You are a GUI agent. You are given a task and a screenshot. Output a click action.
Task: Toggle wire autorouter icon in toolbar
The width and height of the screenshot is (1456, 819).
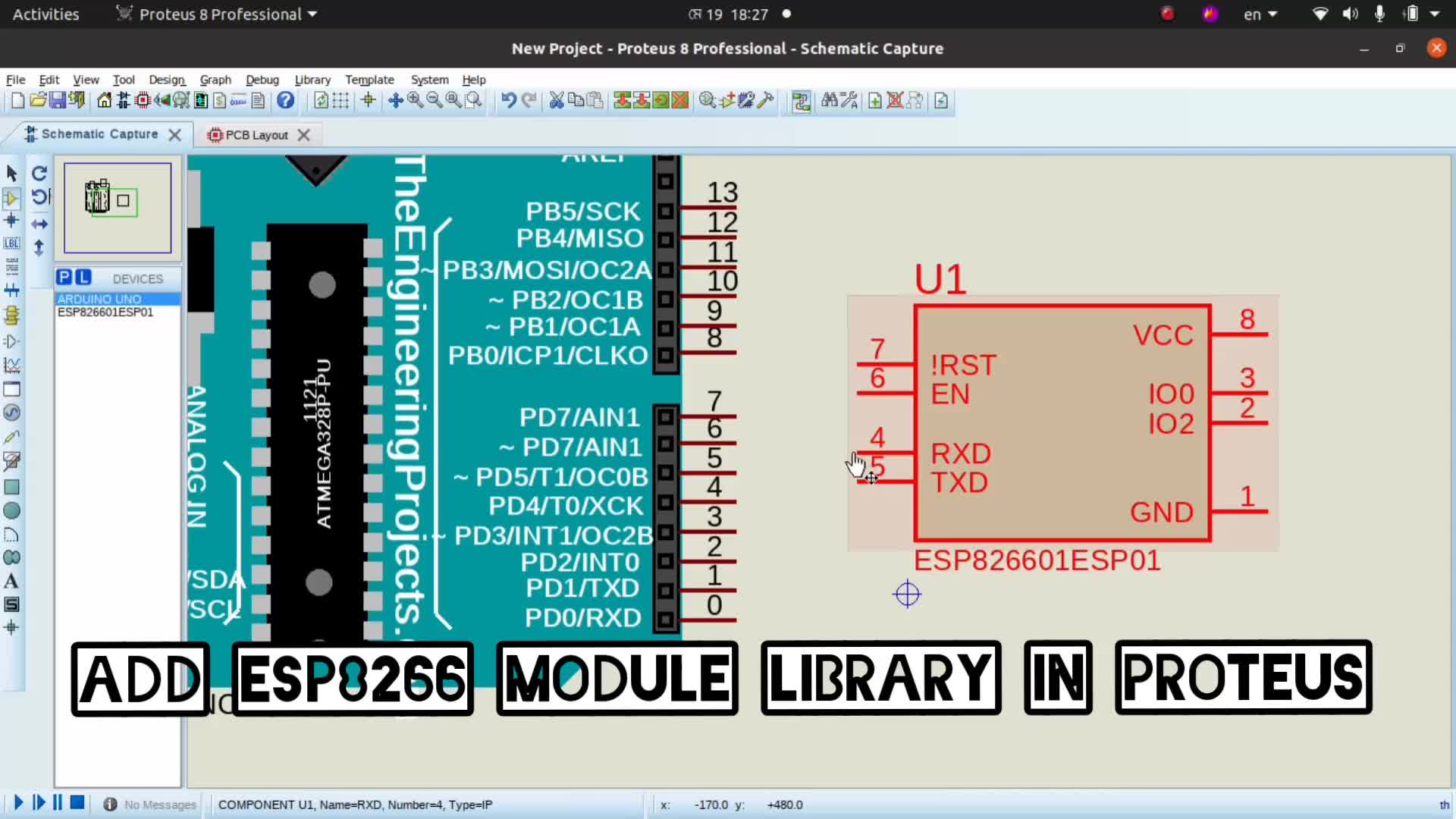click(801, 100)
